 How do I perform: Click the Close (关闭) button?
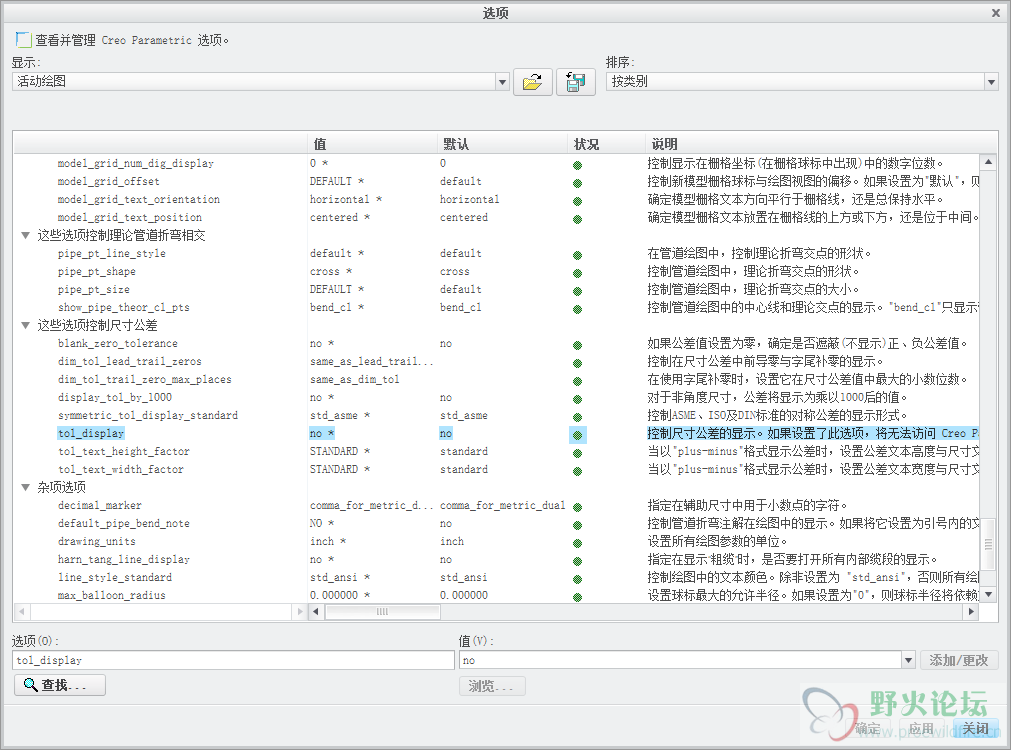pyautogui.click(x=976, y=729)
